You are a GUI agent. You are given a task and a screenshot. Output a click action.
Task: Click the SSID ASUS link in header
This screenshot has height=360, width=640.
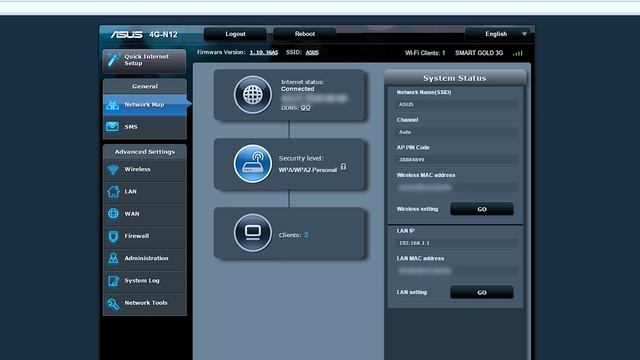click(312, 52)
